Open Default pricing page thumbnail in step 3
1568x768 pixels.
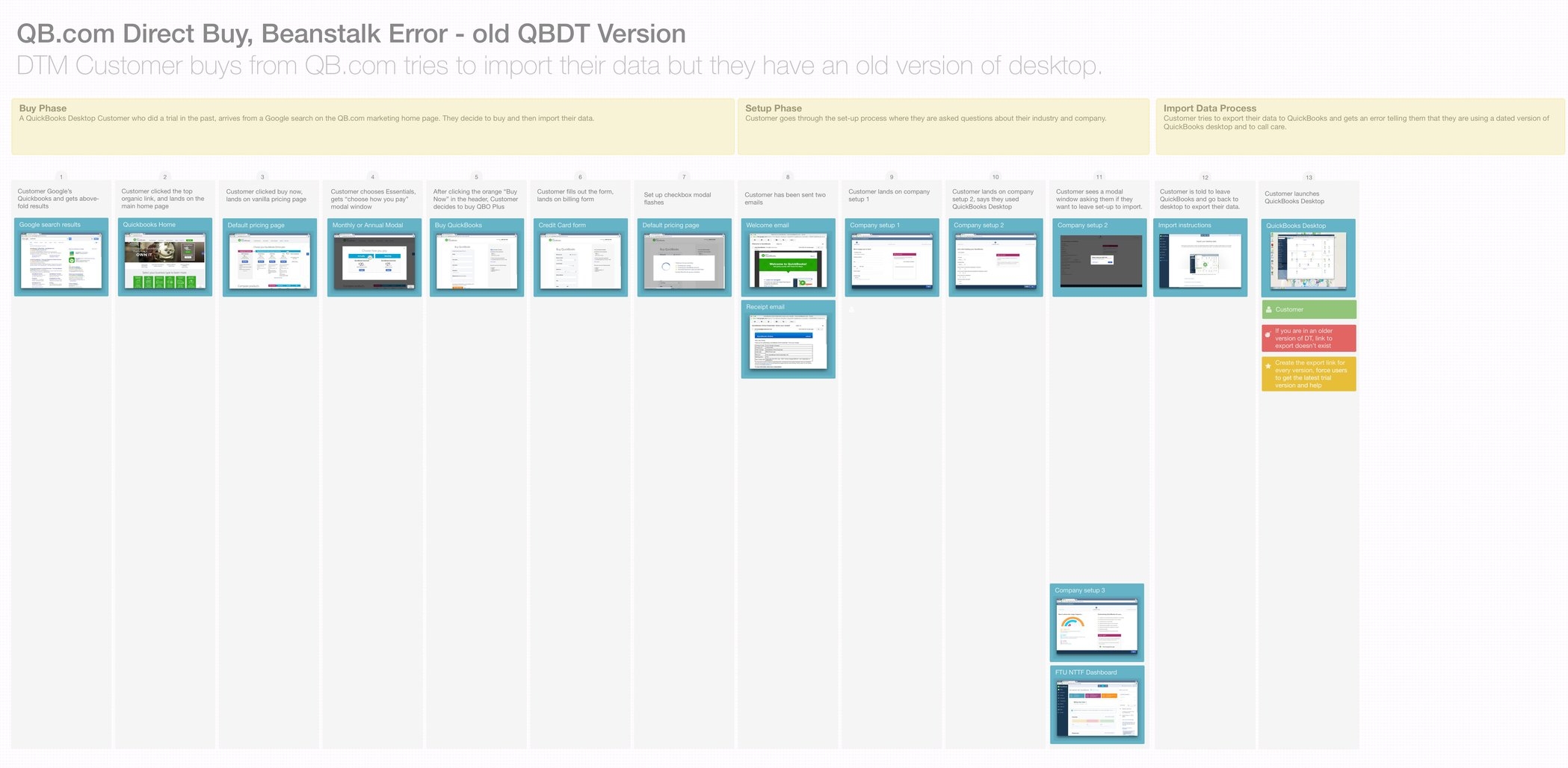(x=270, y=261)
